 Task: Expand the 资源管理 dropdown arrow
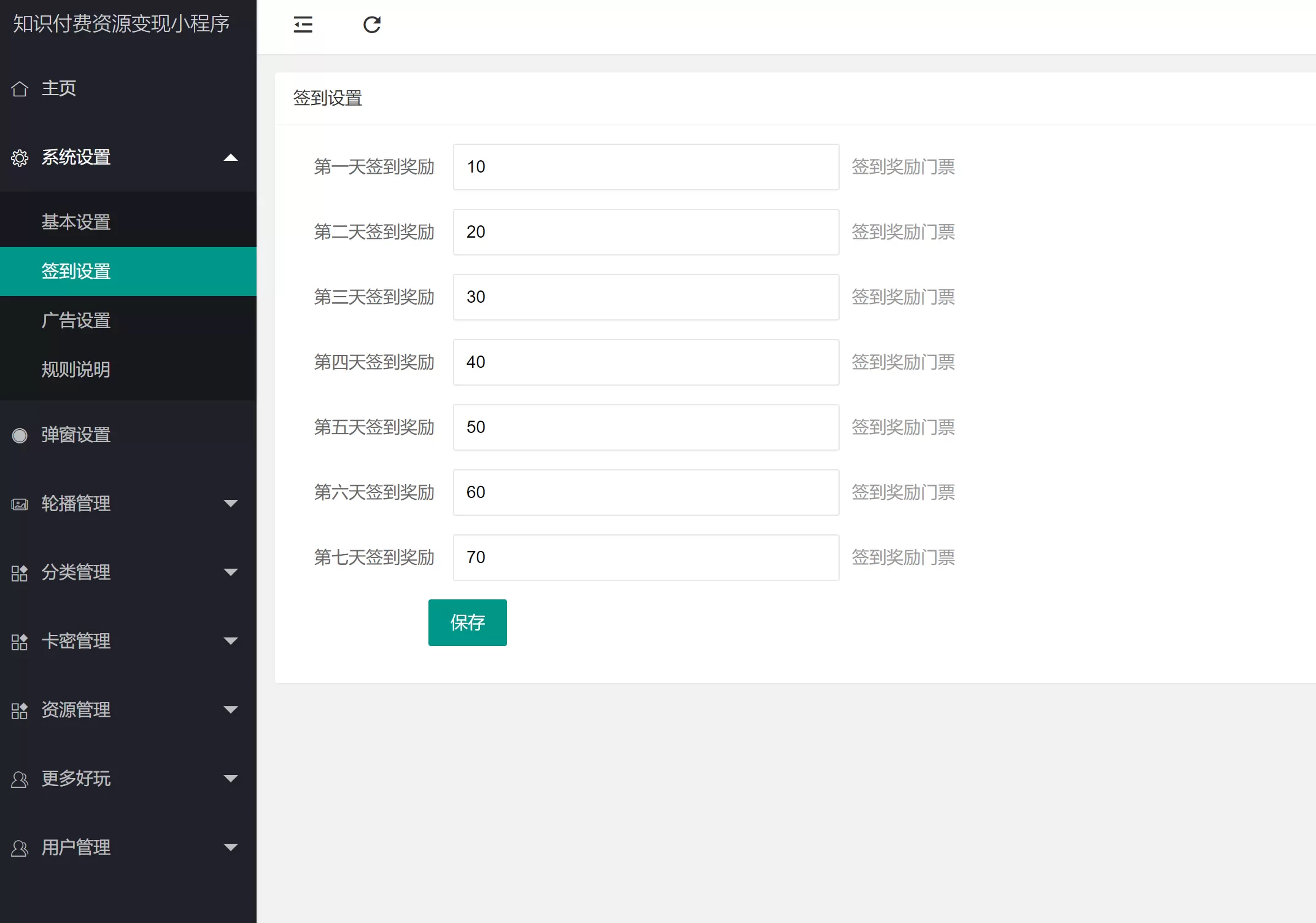pyautogui.click(x=231, y=710)
